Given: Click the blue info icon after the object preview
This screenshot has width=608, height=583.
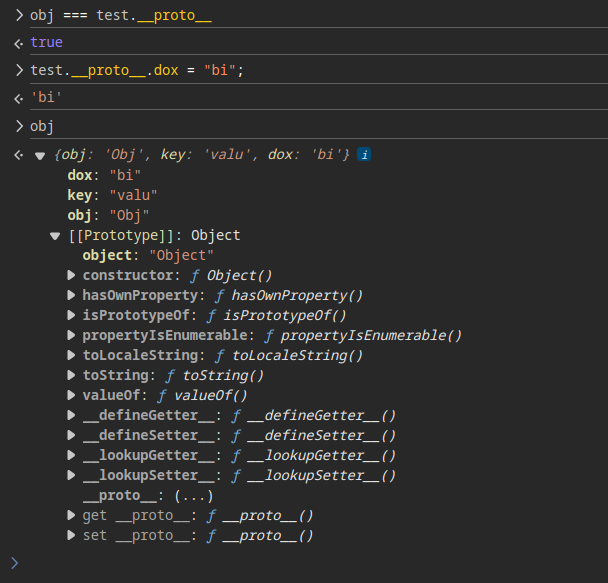Looking at the screenshot, I should [364, 155].
